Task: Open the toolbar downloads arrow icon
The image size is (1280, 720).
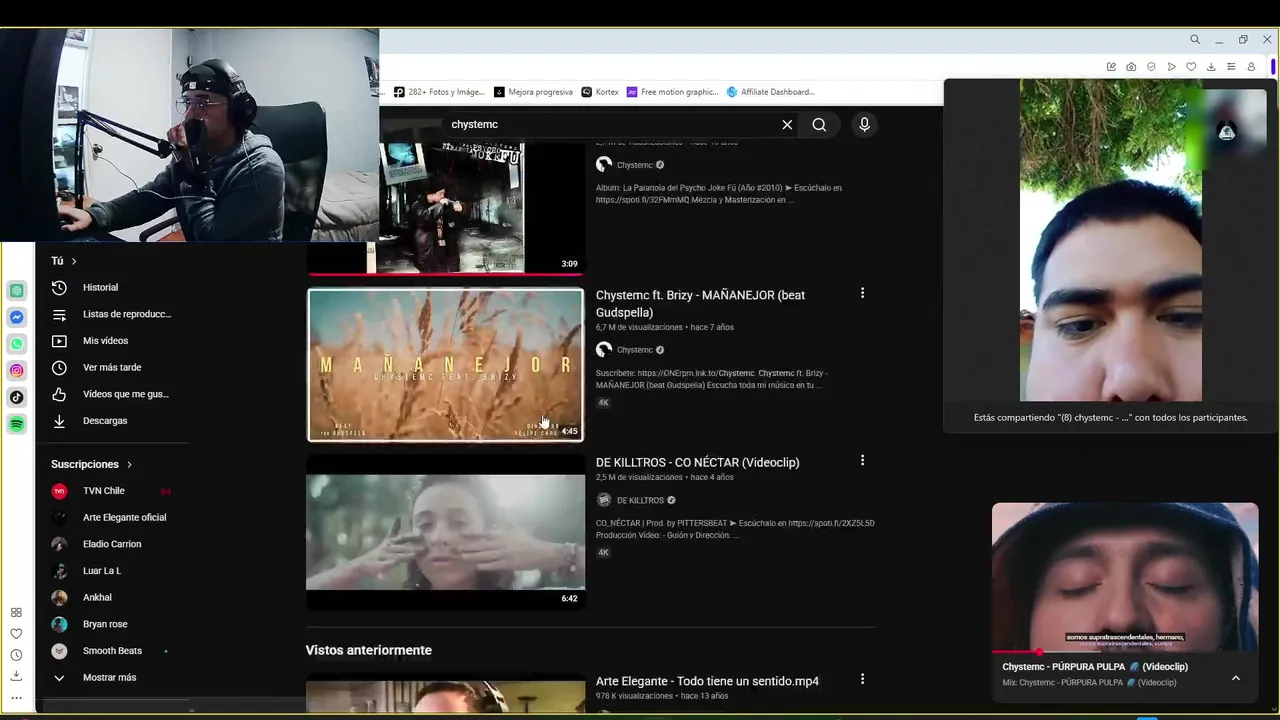Action: 1211,67
